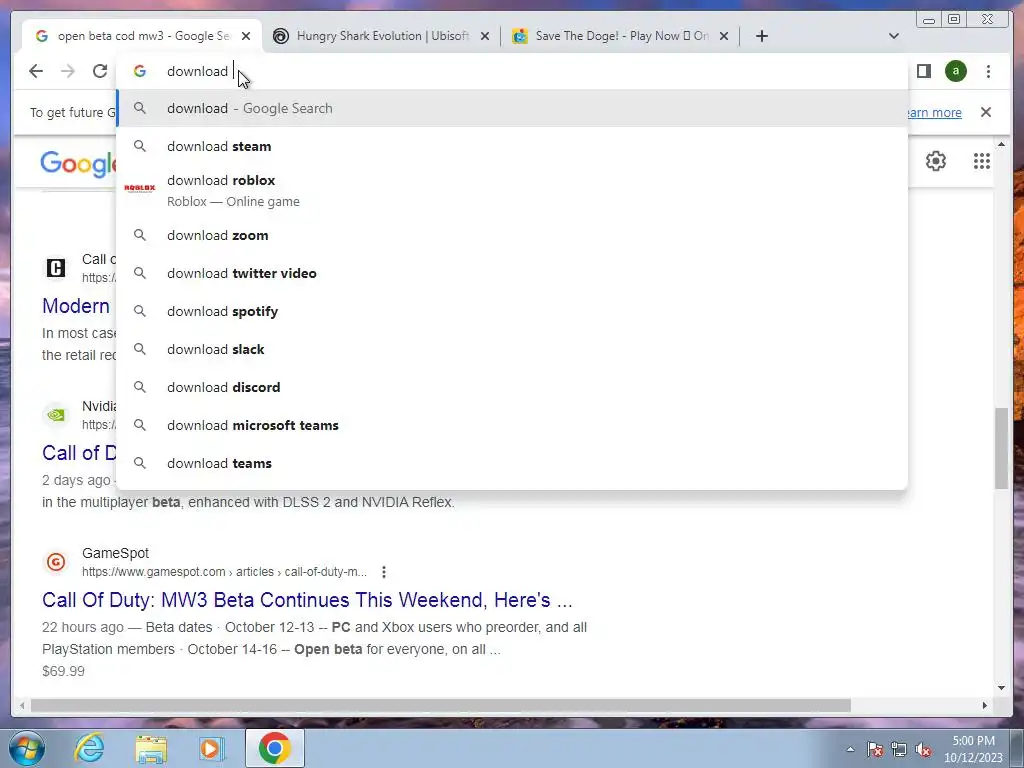
Task: Choose download microsoft teams suggestion
Action: (512, 424)
